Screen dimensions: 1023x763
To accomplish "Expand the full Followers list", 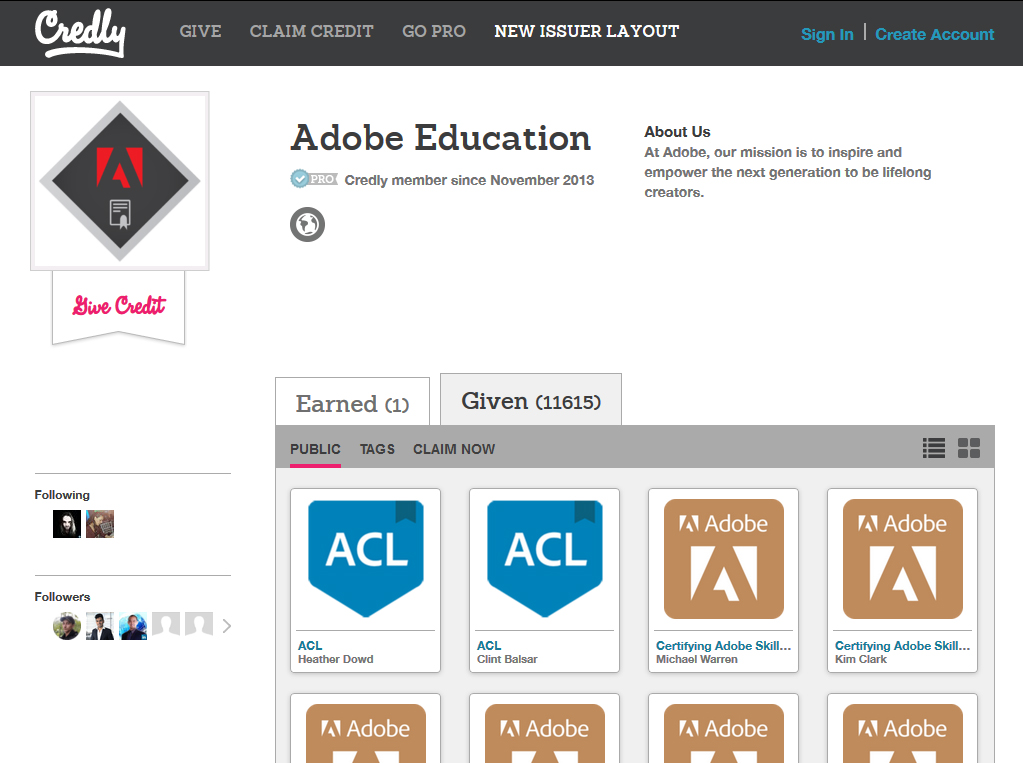I will coord(226,625).
